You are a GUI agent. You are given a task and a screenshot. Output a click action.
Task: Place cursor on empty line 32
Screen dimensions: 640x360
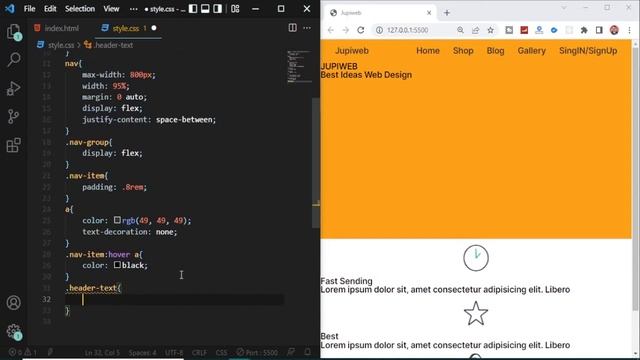click(x=176, y=299)
